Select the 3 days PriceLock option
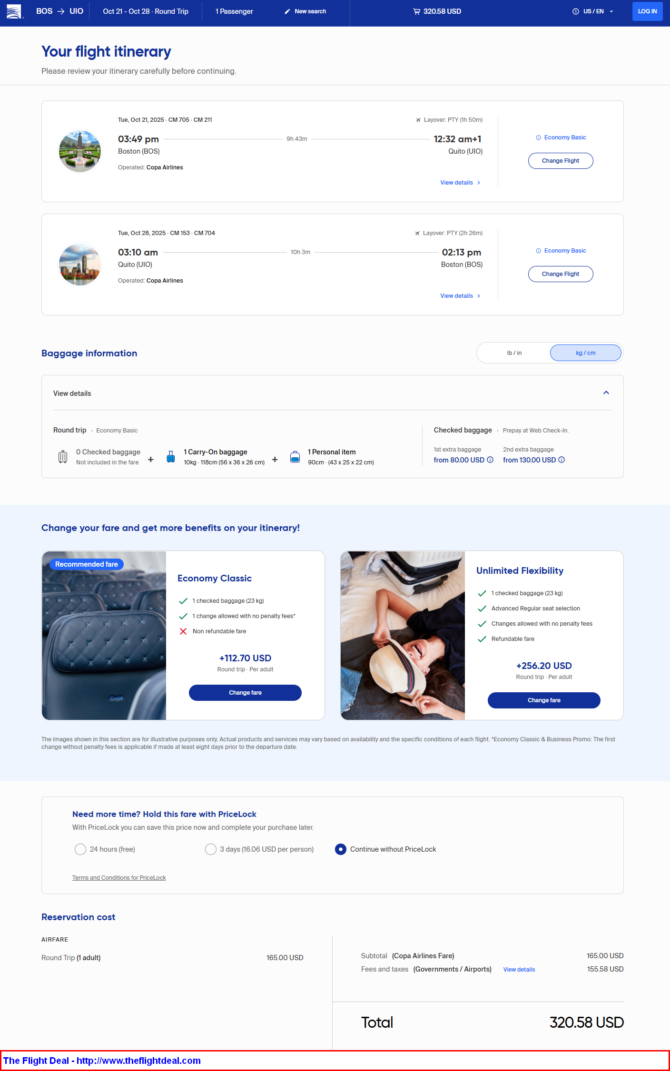Viewport: 670px width, 1071px height. (x=210, y=849)
